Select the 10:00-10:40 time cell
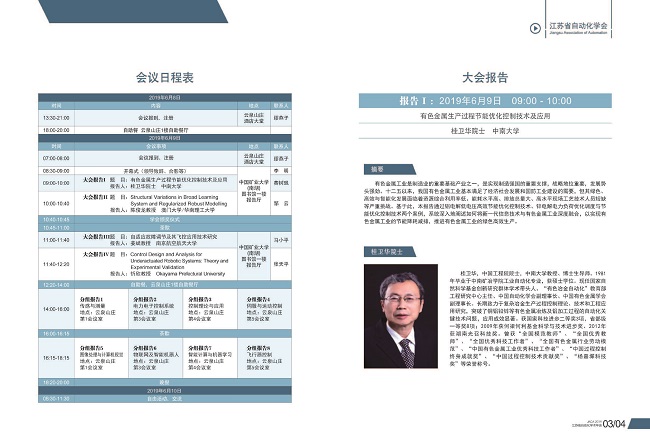Screen dimensions: 650x444 click(56, 204)
